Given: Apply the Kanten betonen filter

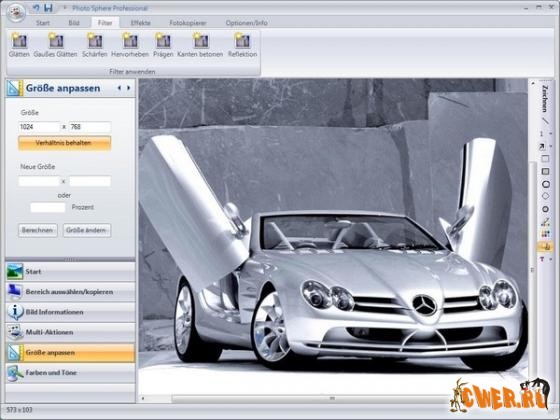Looking at the screenshot, I should (x=200, y=45).
